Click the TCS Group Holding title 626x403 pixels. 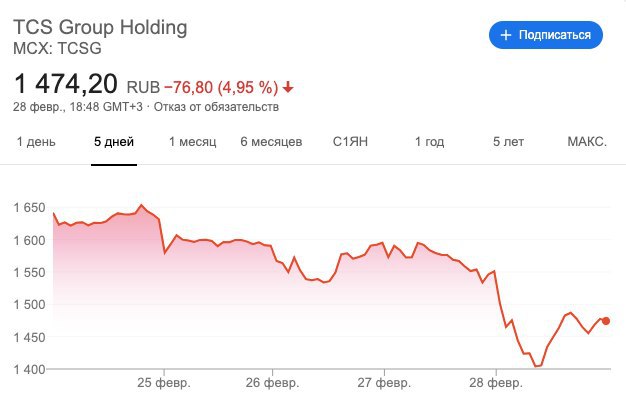tap(99, 27)
